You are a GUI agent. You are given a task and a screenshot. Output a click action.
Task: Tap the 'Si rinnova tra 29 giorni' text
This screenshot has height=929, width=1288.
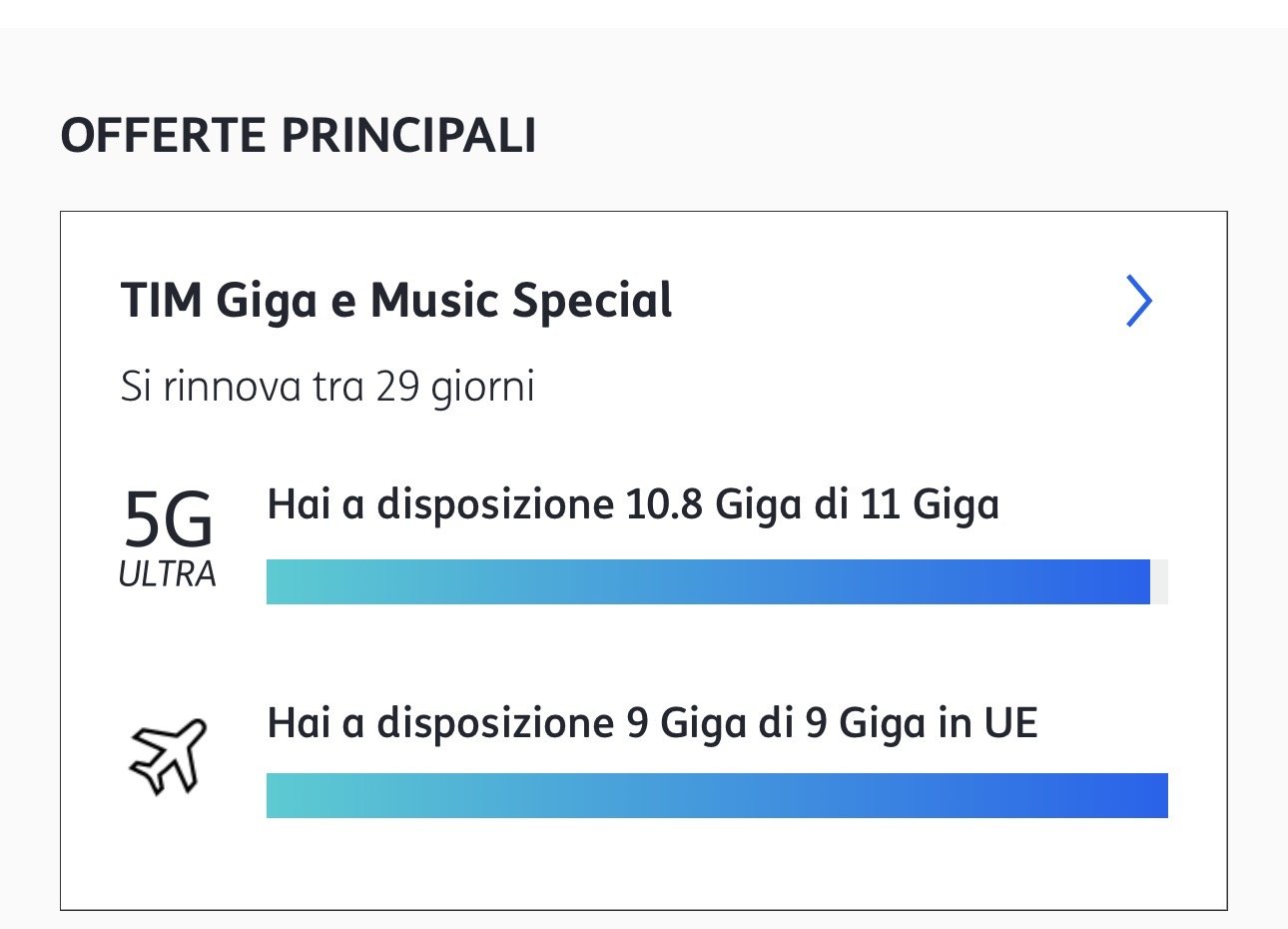(327, 387)
